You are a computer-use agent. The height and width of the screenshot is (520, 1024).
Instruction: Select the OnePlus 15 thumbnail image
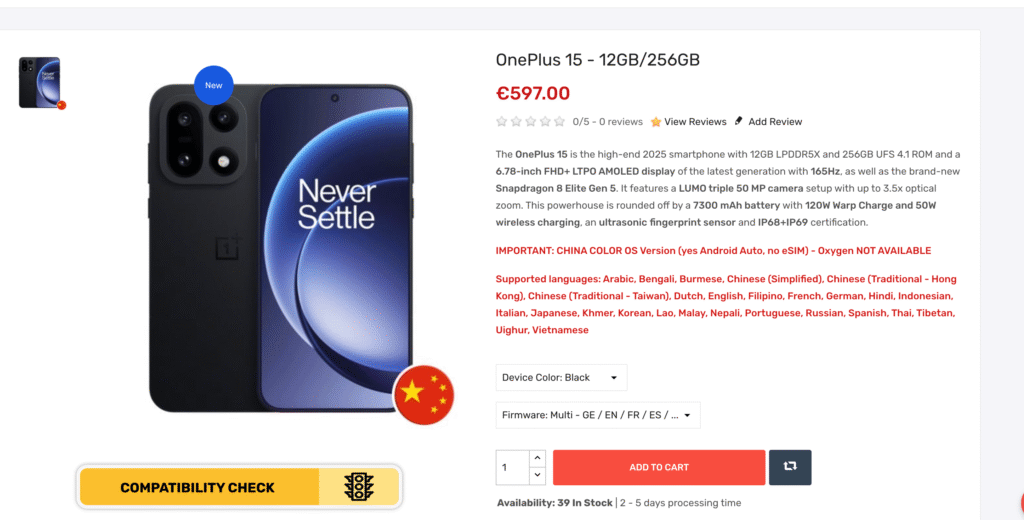coord(40,83)
